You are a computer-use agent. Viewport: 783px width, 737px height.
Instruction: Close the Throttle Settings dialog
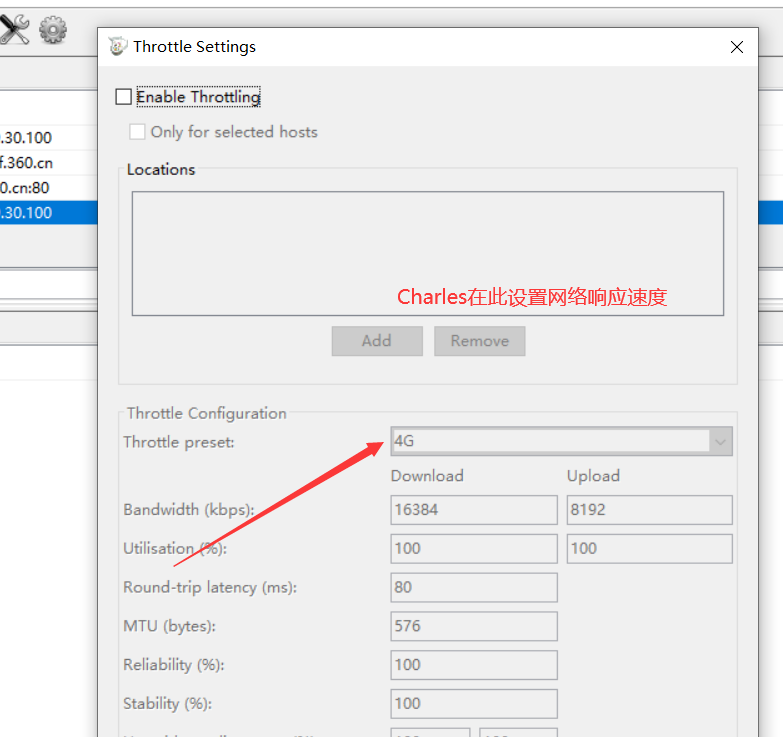click(737, 47)
